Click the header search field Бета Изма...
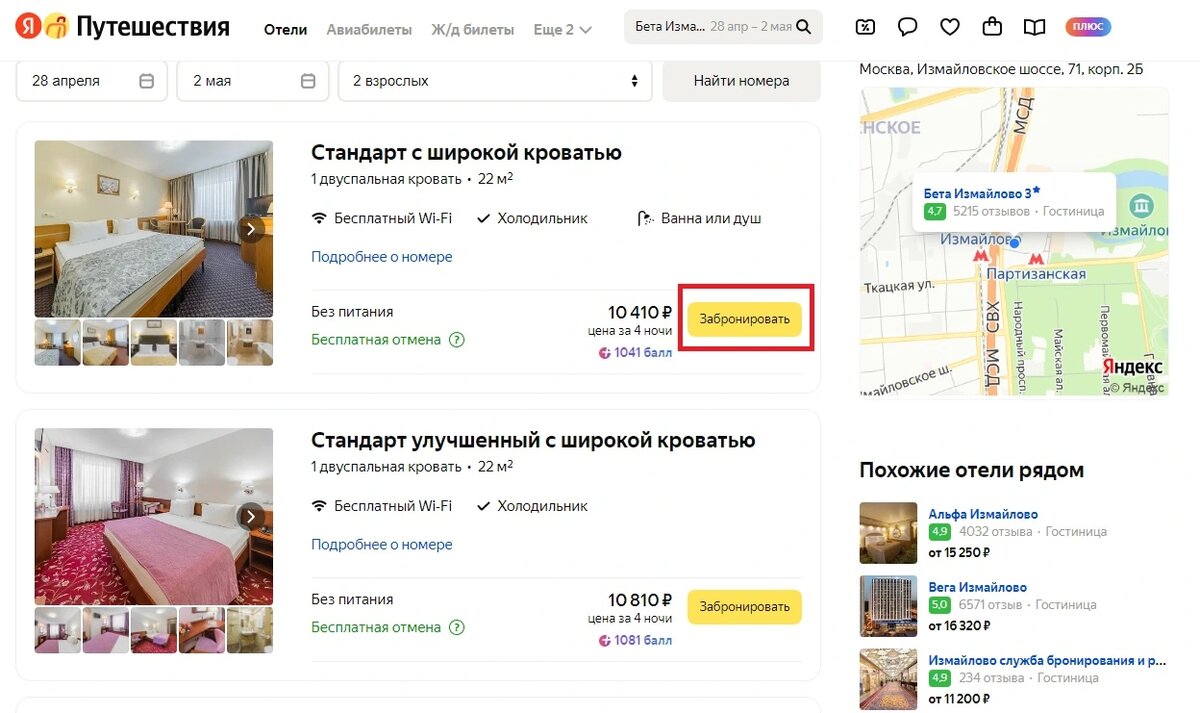 [x=723, y=27]
